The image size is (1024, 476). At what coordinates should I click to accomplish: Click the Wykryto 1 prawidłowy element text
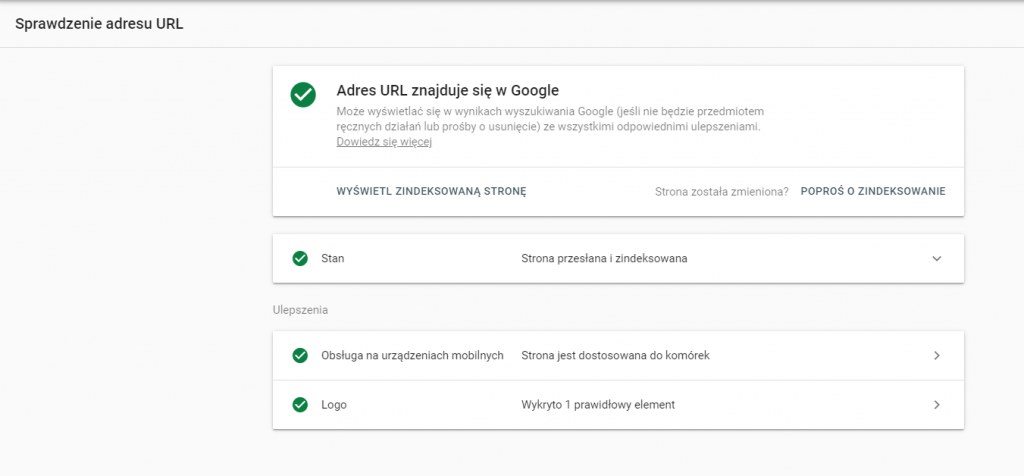point(598,405)
